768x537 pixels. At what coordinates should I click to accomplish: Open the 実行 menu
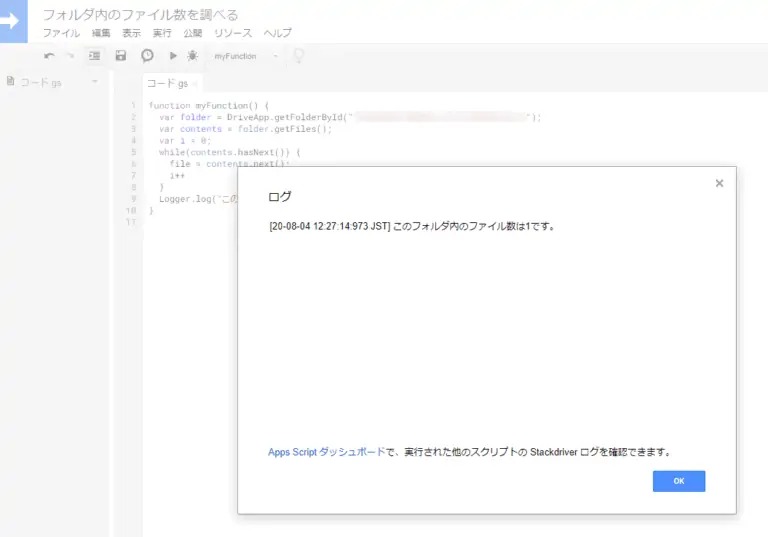(x=162, y=33)
